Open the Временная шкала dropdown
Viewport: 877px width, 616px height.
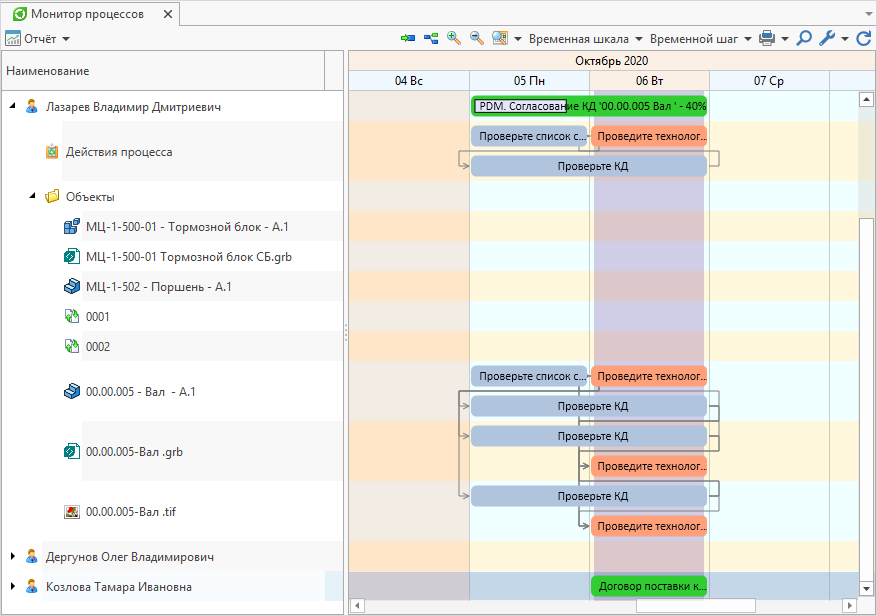click(x=586, y=39)
